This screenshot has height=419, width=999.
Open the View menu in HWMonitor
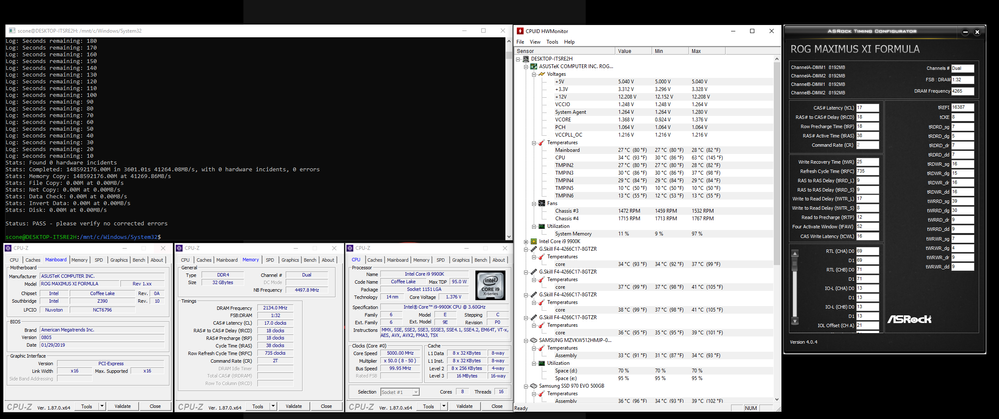535,42
